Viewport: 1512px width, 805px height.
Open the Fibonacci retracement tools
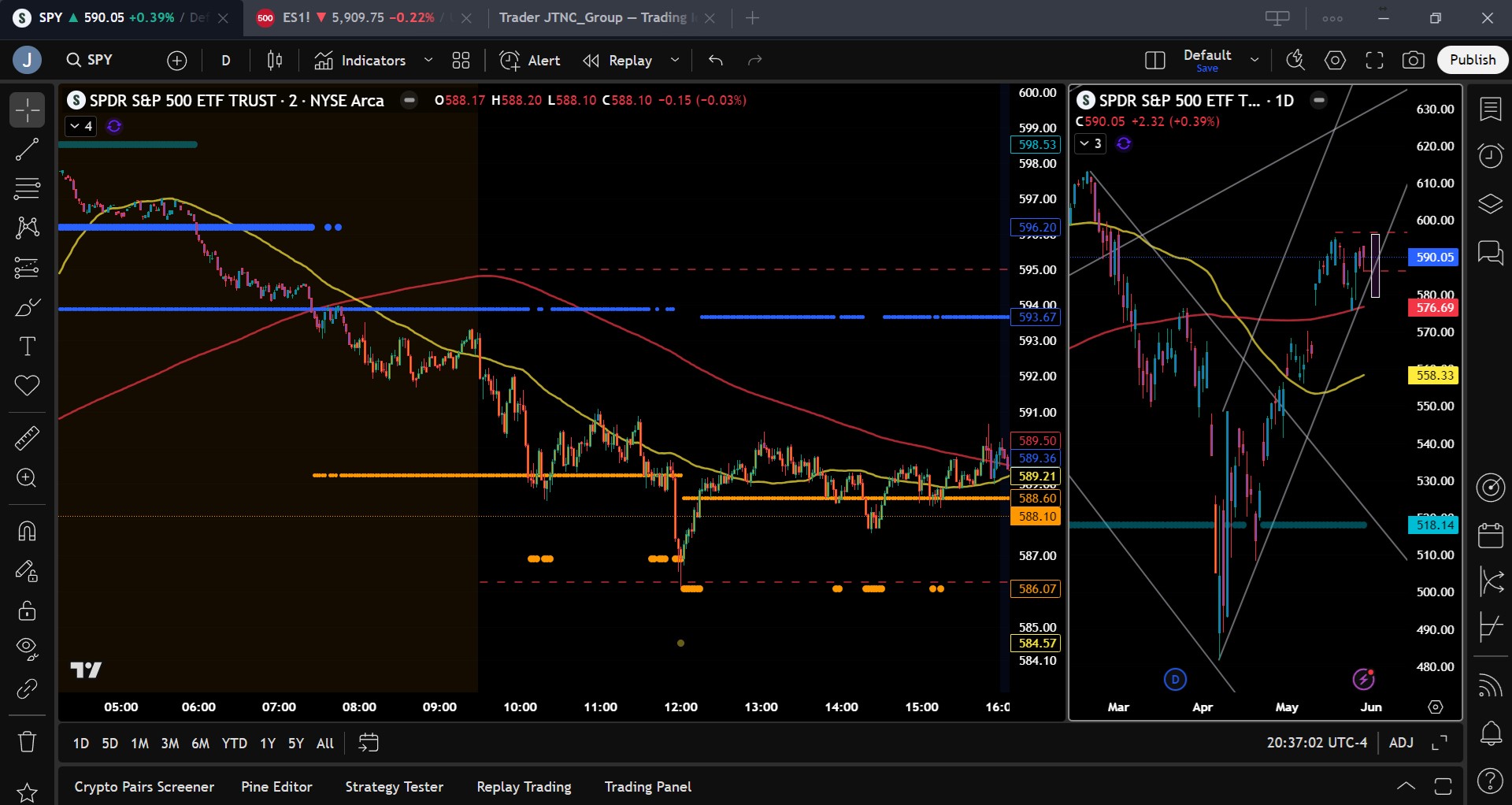click(x=27, y=189)
